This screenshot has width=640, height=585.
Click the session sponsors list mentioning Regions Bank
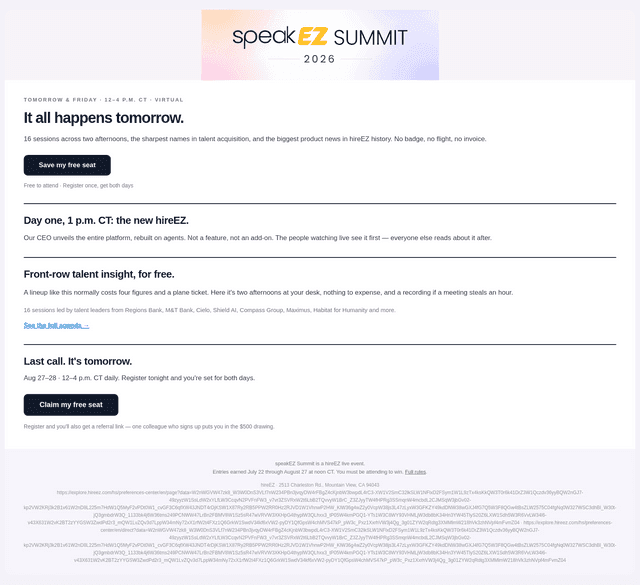point(209,310)
